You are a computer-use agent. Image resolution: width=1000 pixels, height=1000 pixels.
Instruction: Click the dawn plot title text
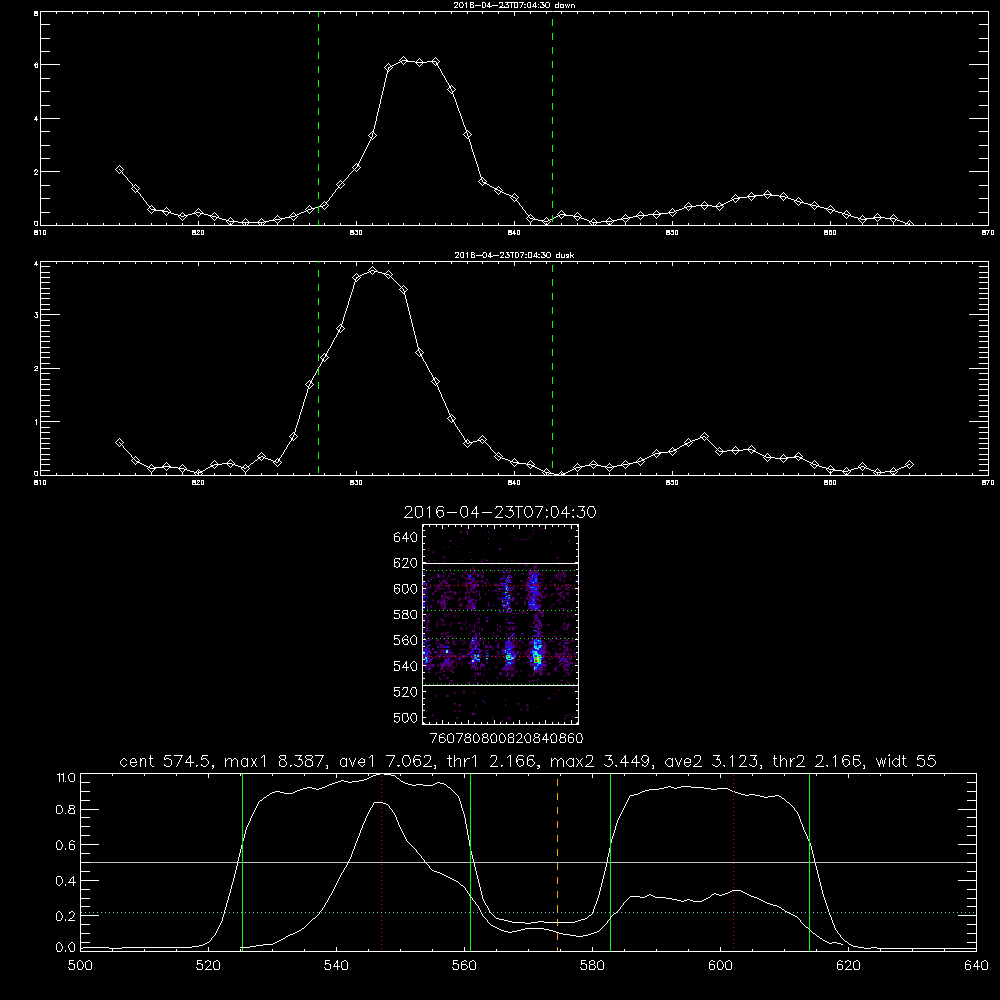coord(514,4)
